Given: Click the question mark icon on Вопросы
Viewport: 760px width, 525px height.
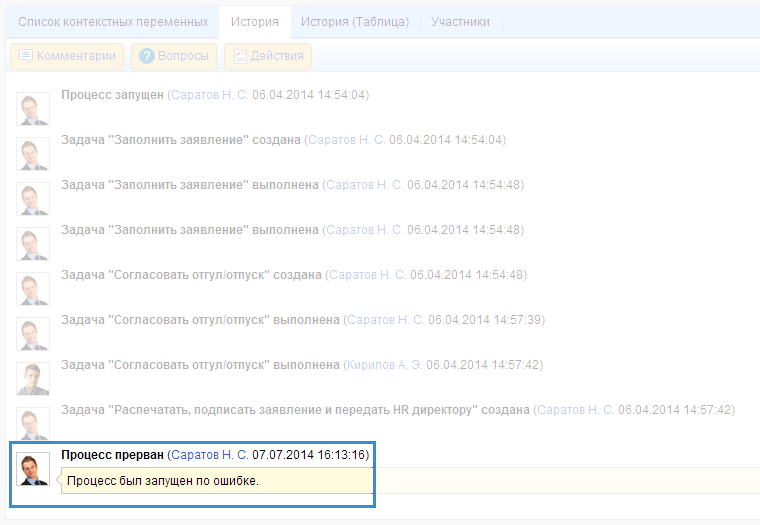Looking at the screenshot, I should (x=146, y=56).
